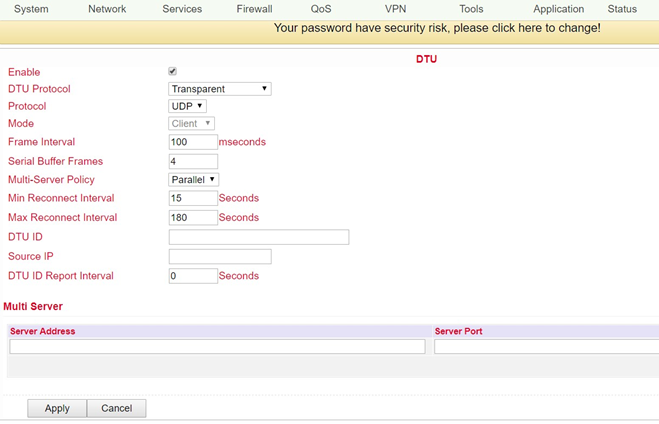The width and height of the screenshot is (659, 424).
Task: Select the Mode Client dropdown
Action: [191, 123]
